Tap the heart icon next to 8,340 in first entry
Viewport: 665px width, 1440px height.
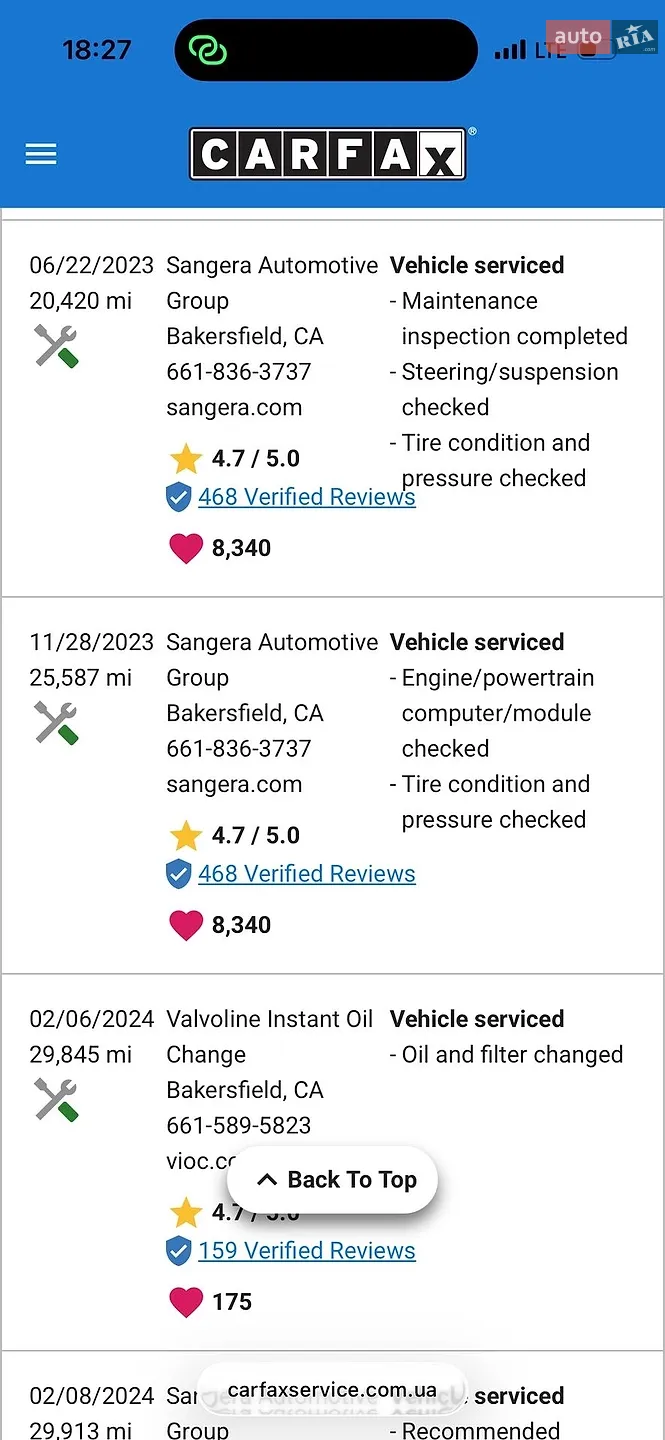click(186, 548)
